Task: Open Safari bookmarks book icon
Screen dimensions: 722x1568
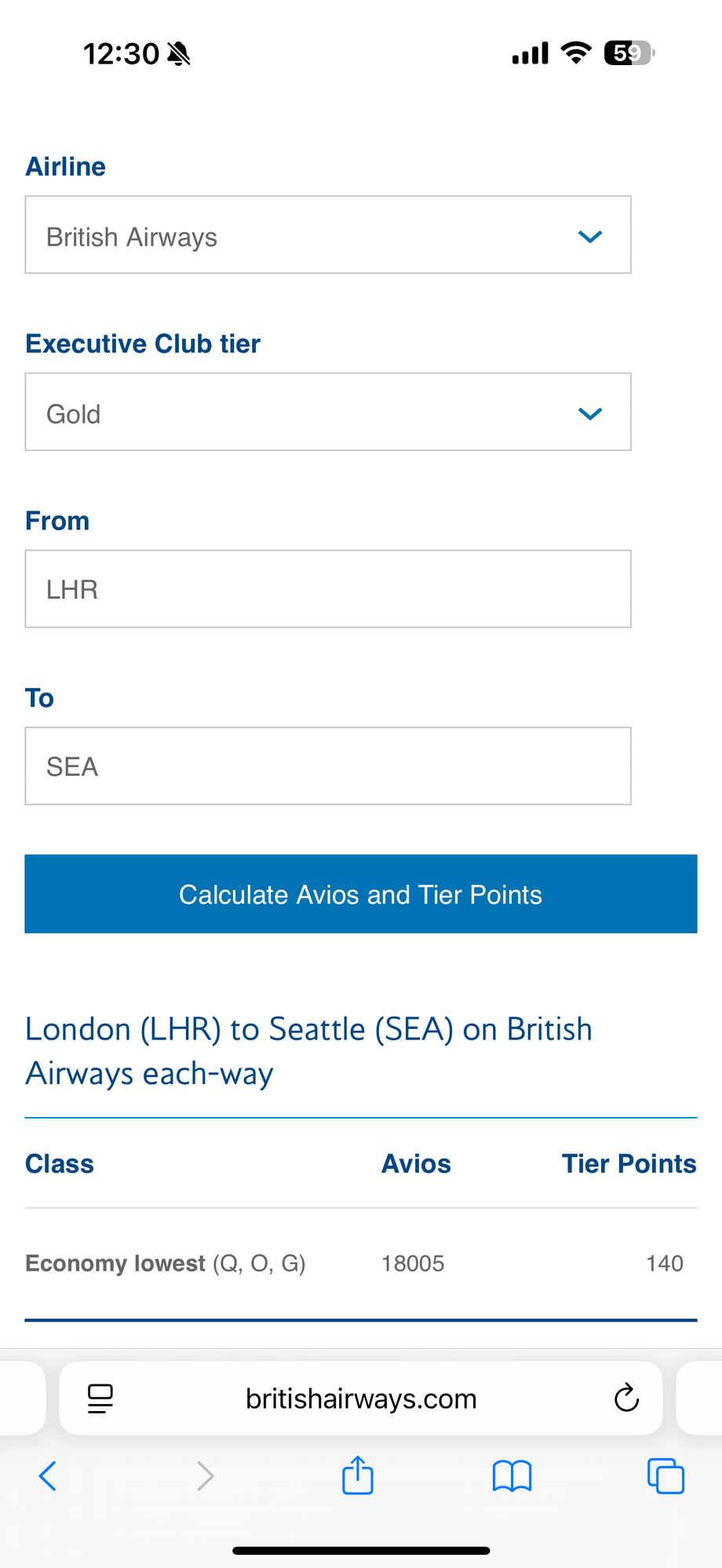Action: pos(512,1475)
